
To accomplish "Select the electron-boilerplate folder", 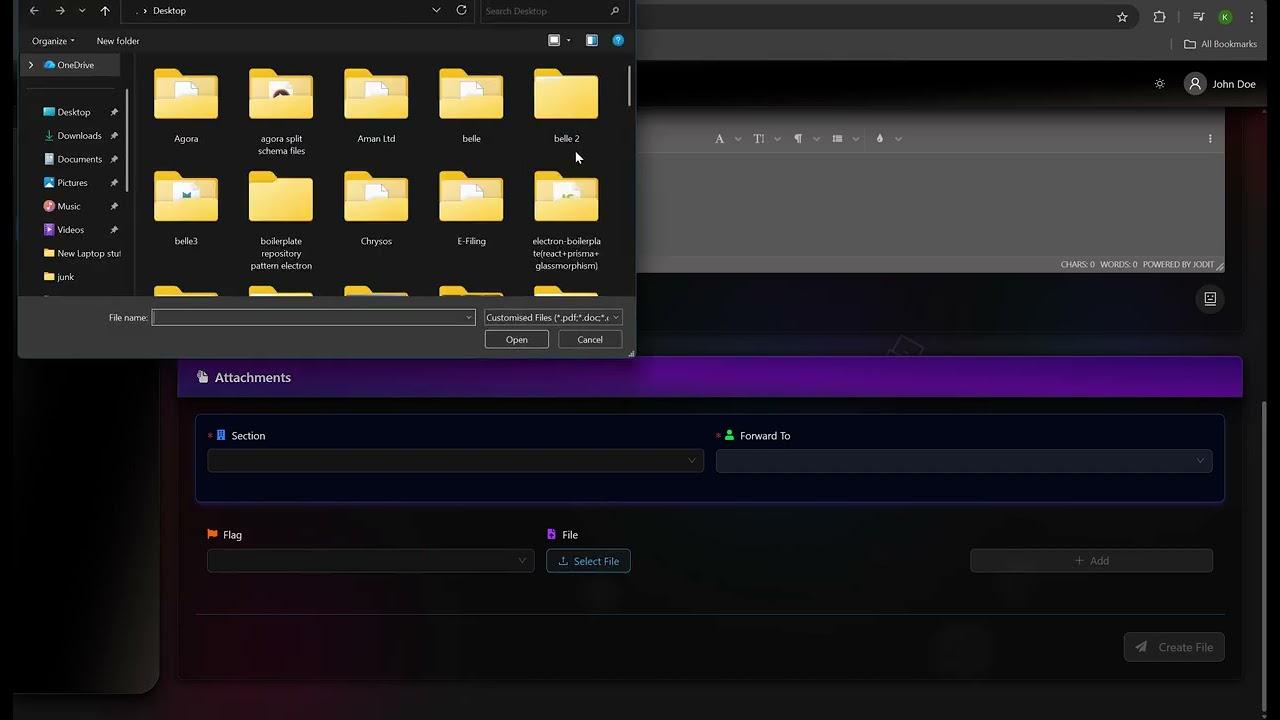I will (x=566, y=220).
